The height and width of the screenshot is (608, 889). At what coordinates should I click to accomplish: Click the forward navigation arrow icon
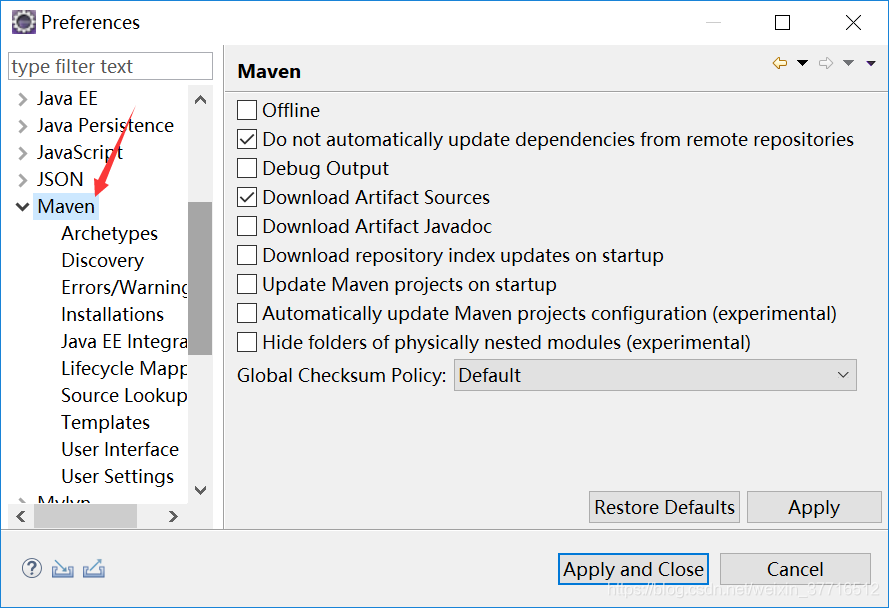[826, 63]
